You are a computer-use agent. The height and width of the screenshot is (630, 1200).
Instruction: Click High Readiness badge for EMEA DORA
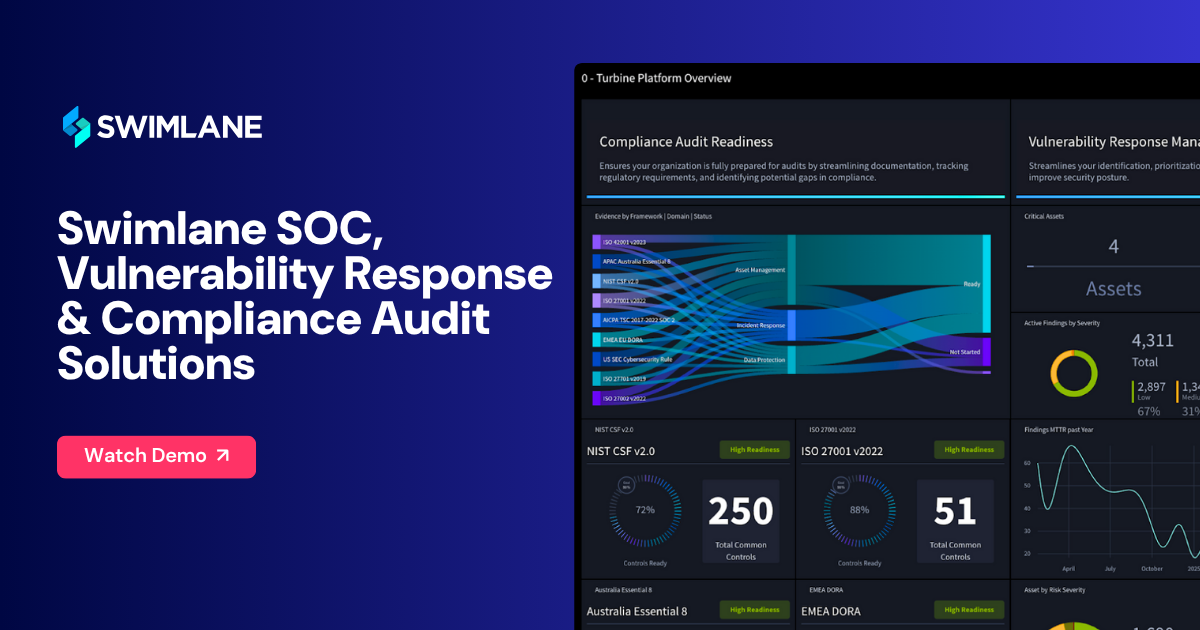point(969,610)
